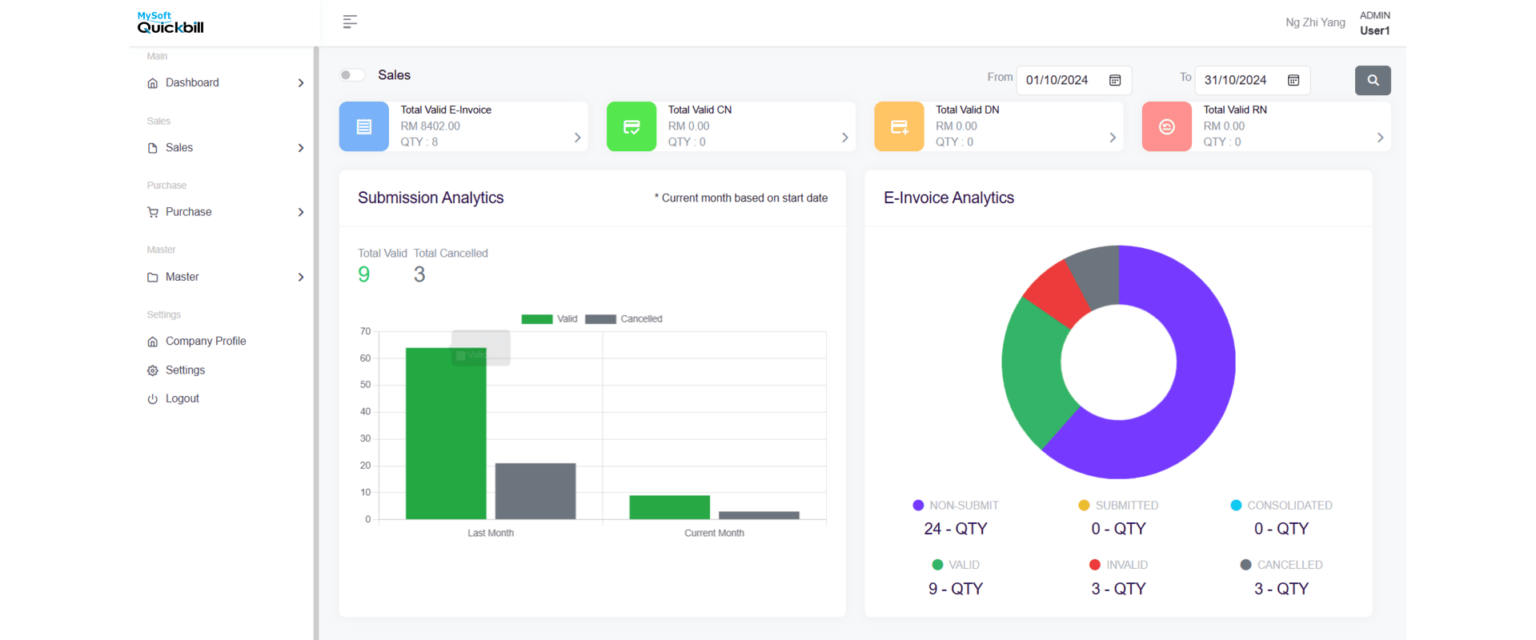The height and width of the screenshot is (640, 1536).
Task: Click the magnifier search button
Action: (1373, 80)
